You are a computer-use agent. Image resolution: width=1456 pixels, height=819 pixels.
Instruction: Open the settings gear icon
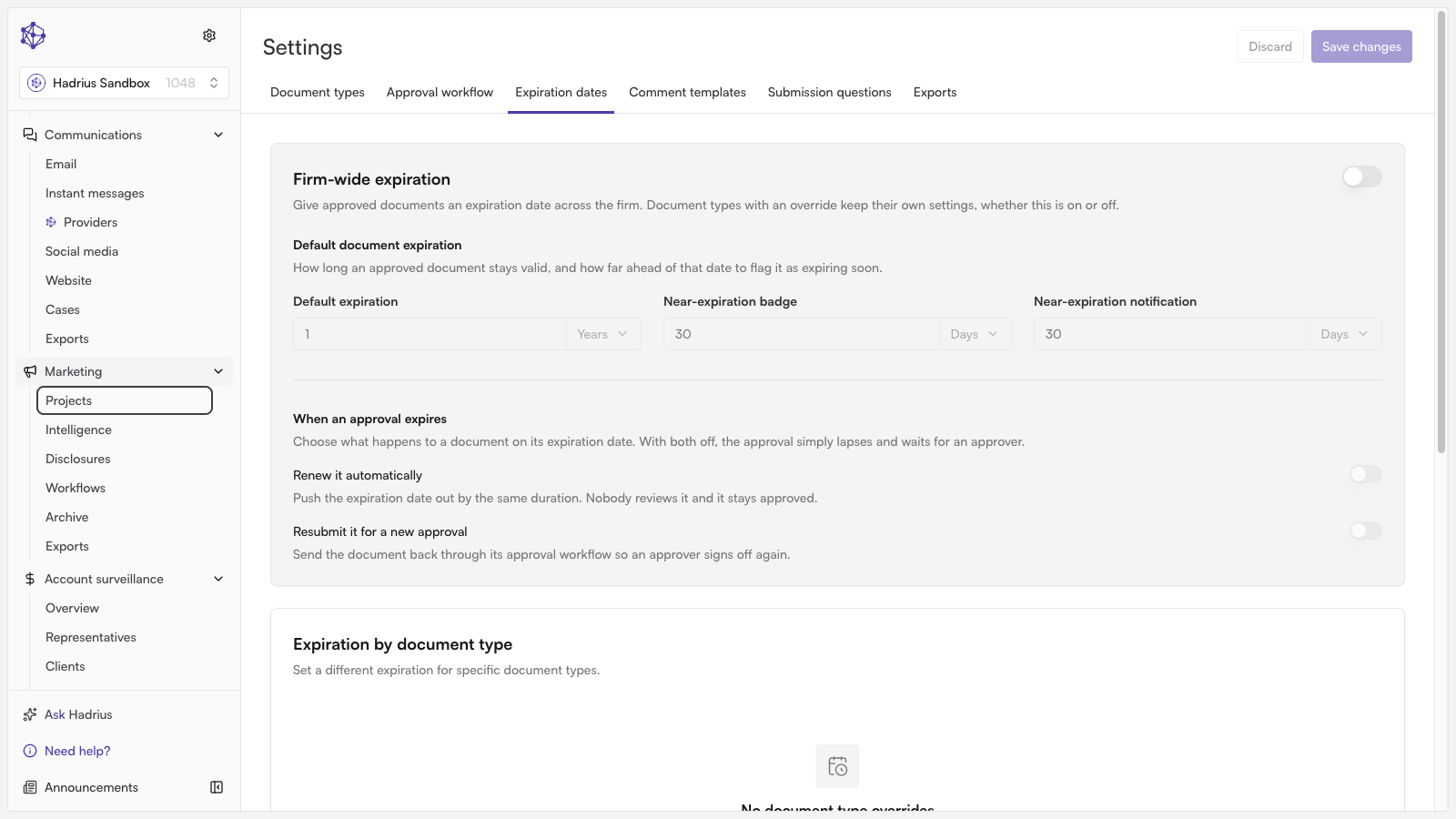[x=209, y=35]
